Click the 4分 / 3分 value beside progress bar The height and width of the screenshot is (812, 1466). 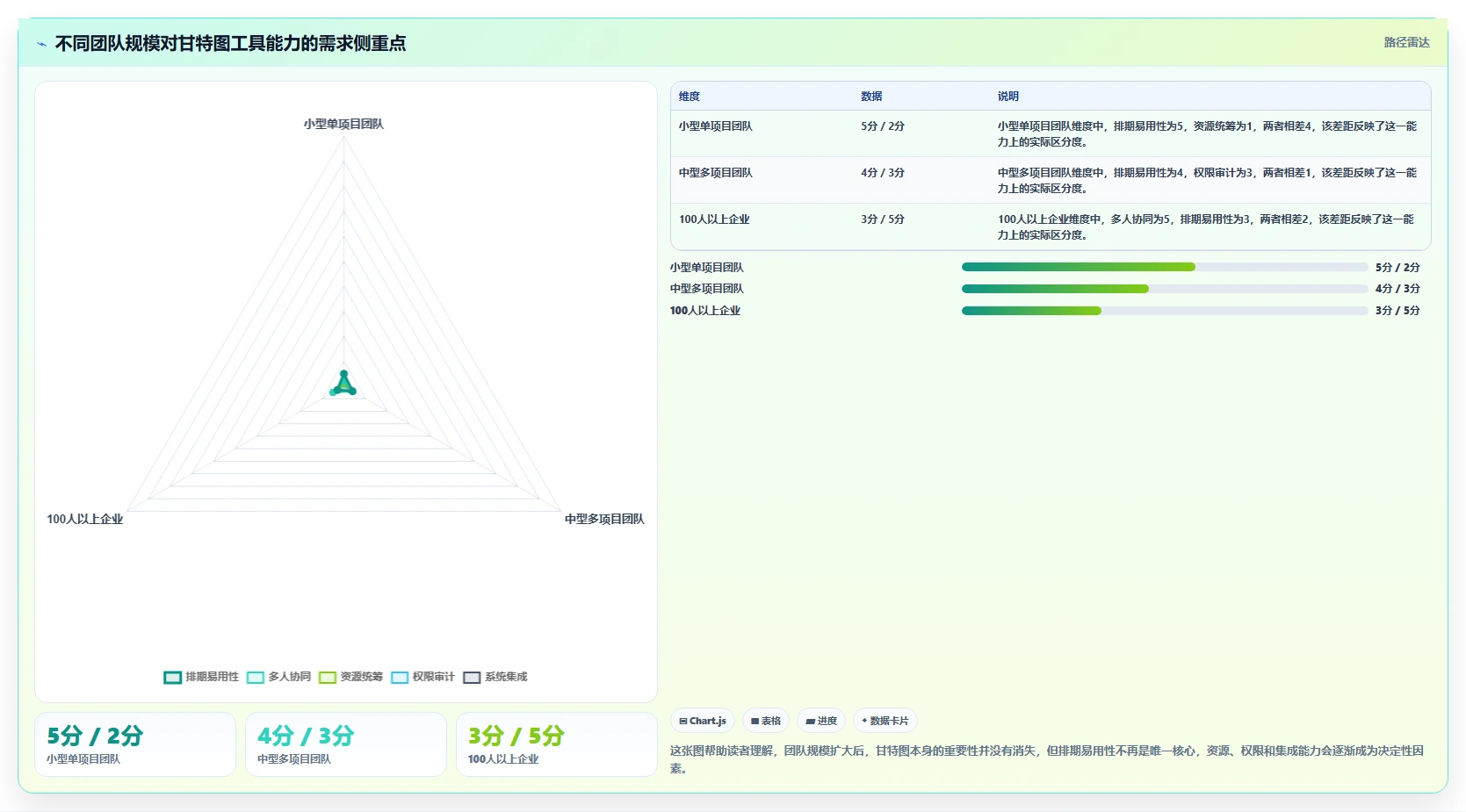(1397, 289)
